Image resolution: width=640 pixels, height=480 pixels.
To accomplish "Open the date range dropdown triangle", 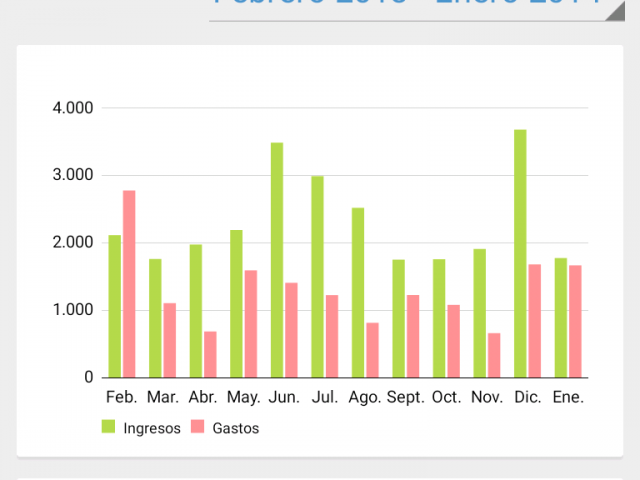I will click(618, 11).
